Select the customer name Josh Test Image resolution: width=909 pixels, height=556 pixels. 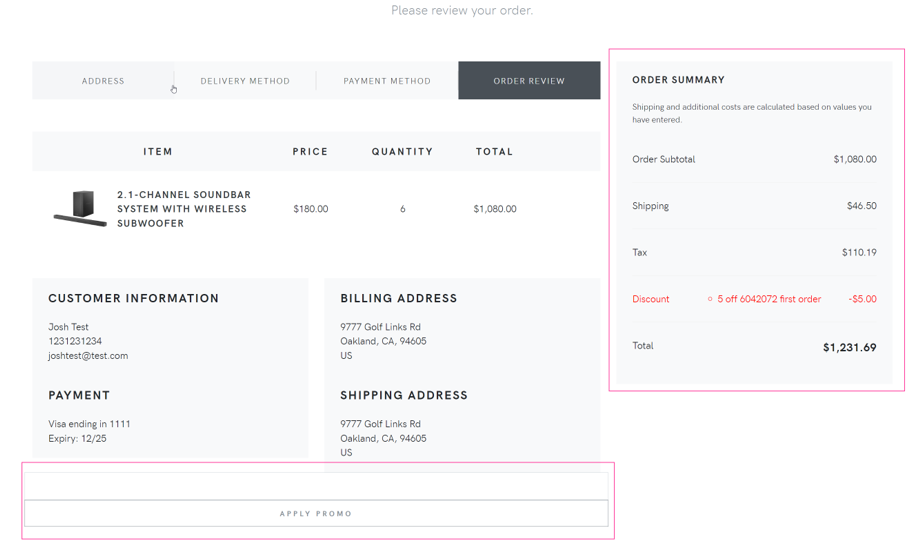[x=68, y=327]
